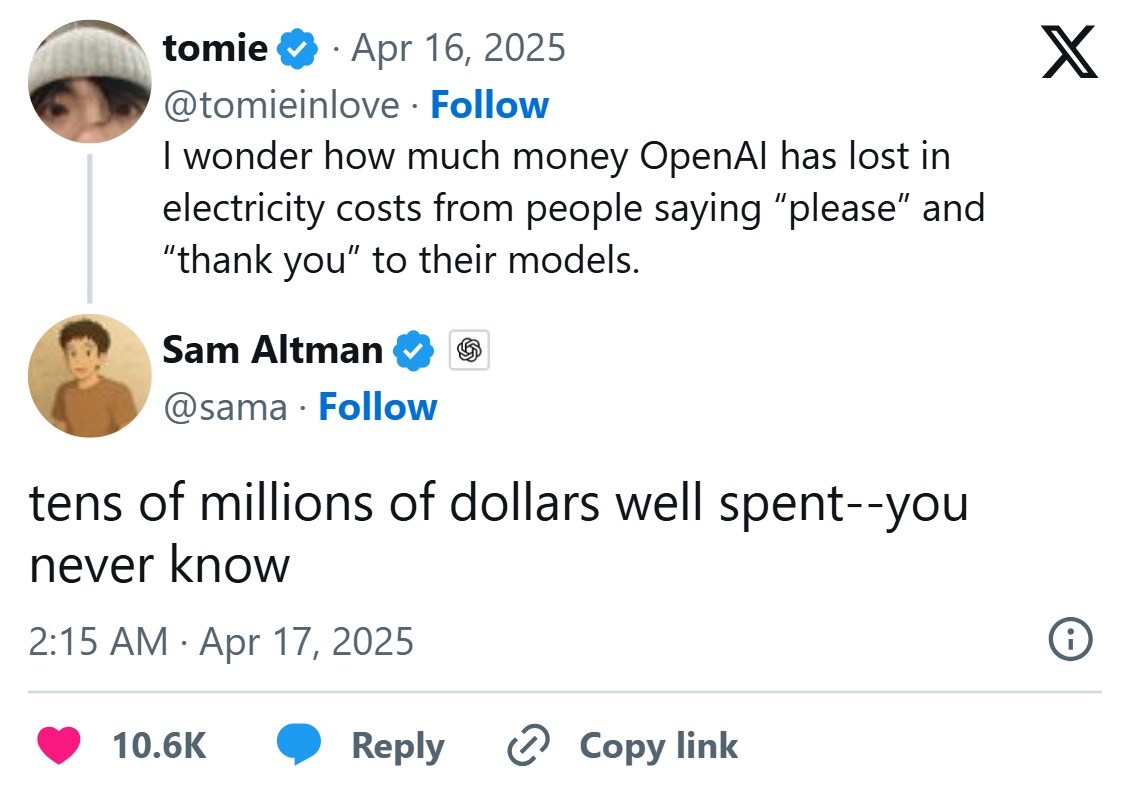Open the info circle icon

click(1069, 639)
